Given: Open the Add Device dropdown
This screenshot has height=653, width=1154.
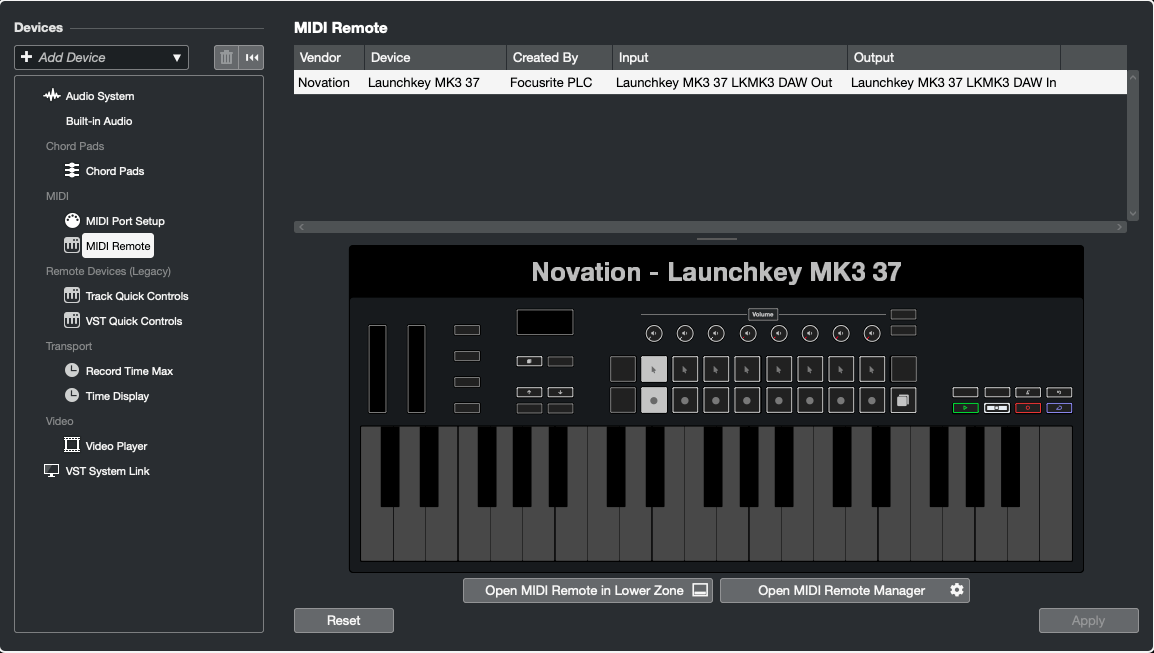Looking at the screenshot, I should pos(100,57).
